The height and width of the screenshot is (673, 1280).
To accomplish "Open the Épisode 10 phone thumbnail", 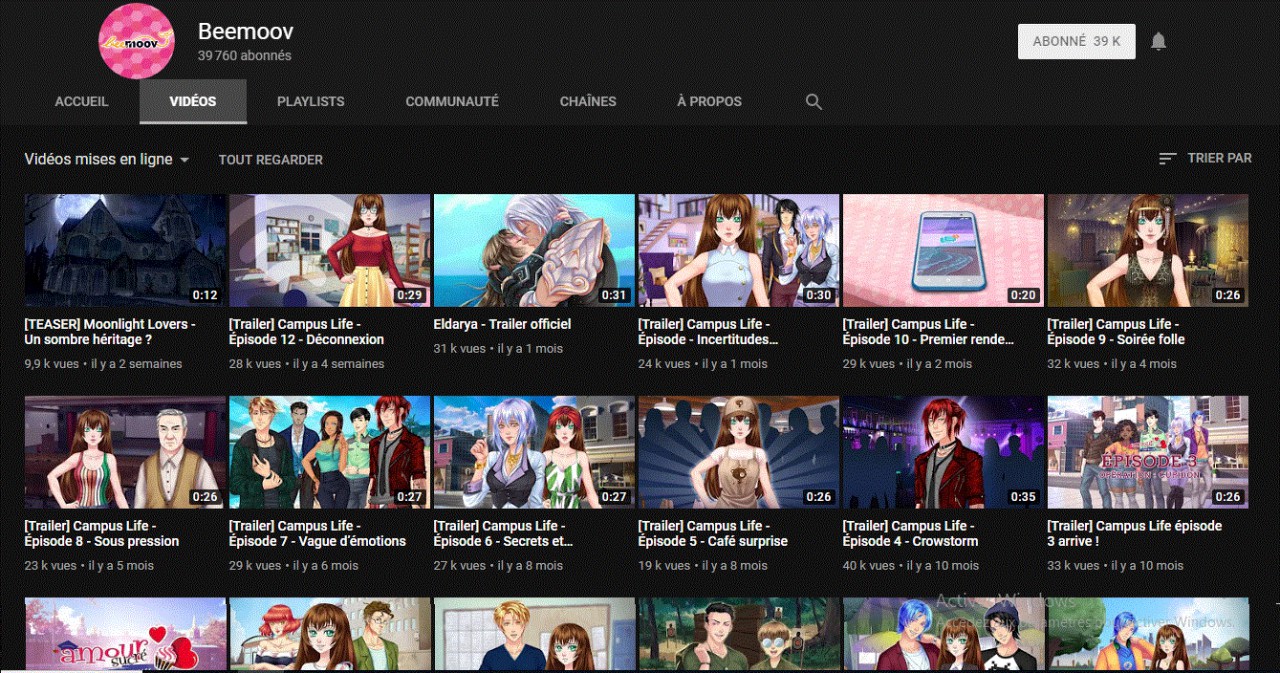I will coord(943,250).
